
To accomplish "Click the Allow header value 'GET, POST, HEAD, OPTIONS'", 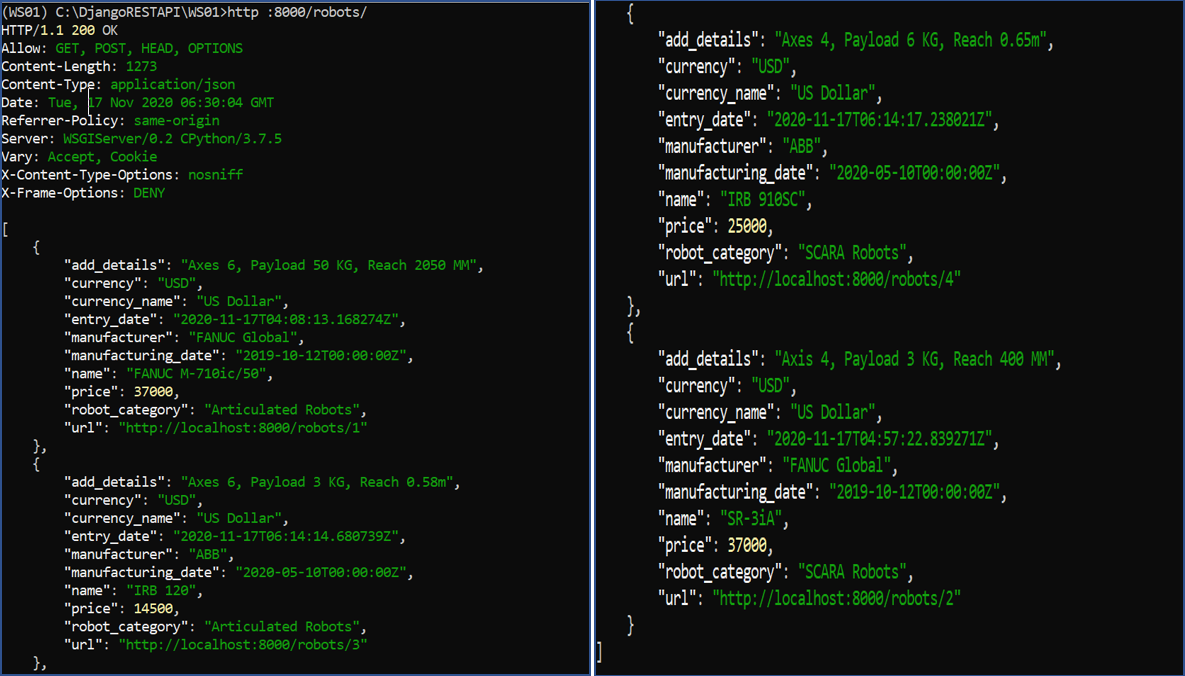I will 149,48.
